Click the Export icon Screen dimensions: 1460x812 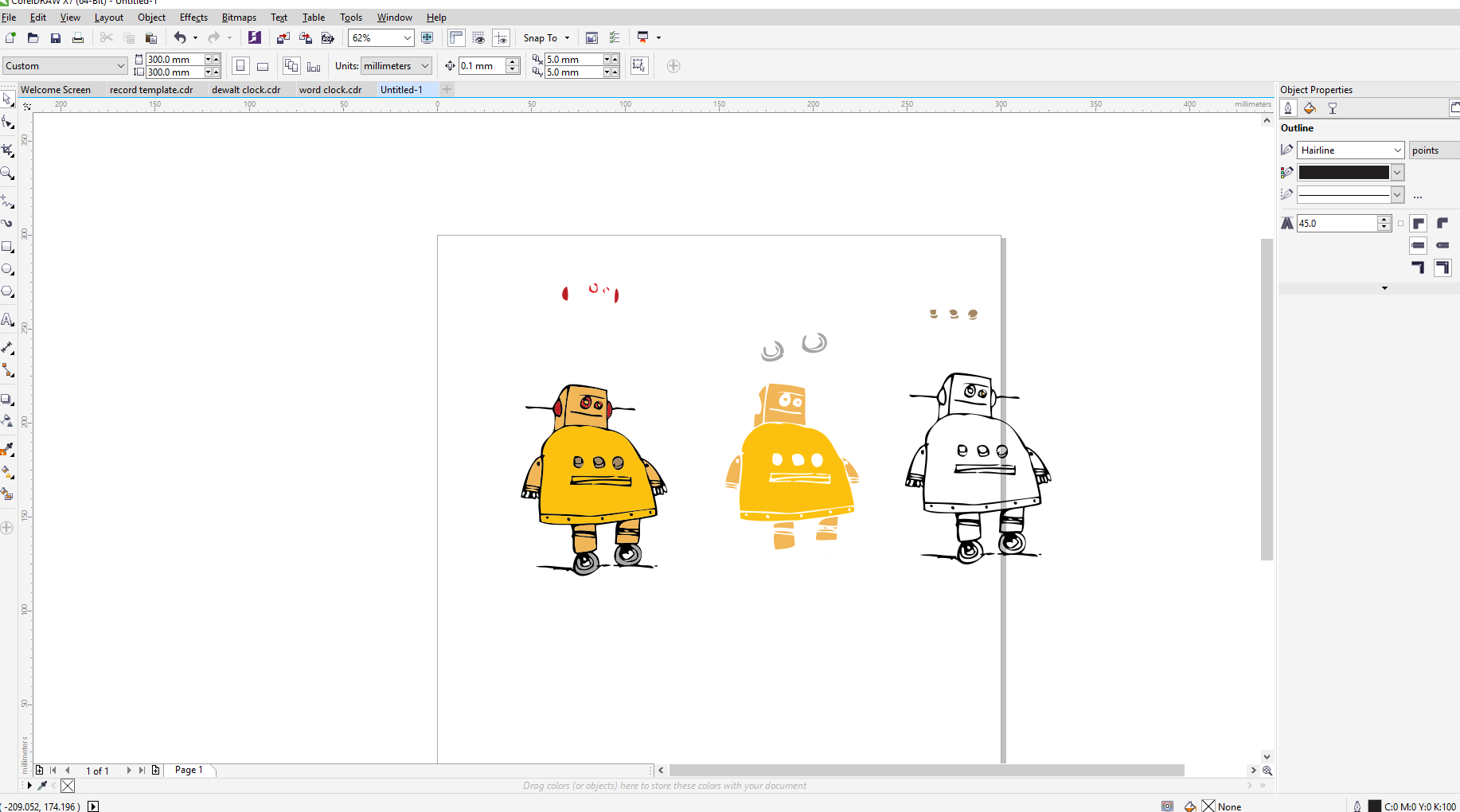(x=306, y=37)
